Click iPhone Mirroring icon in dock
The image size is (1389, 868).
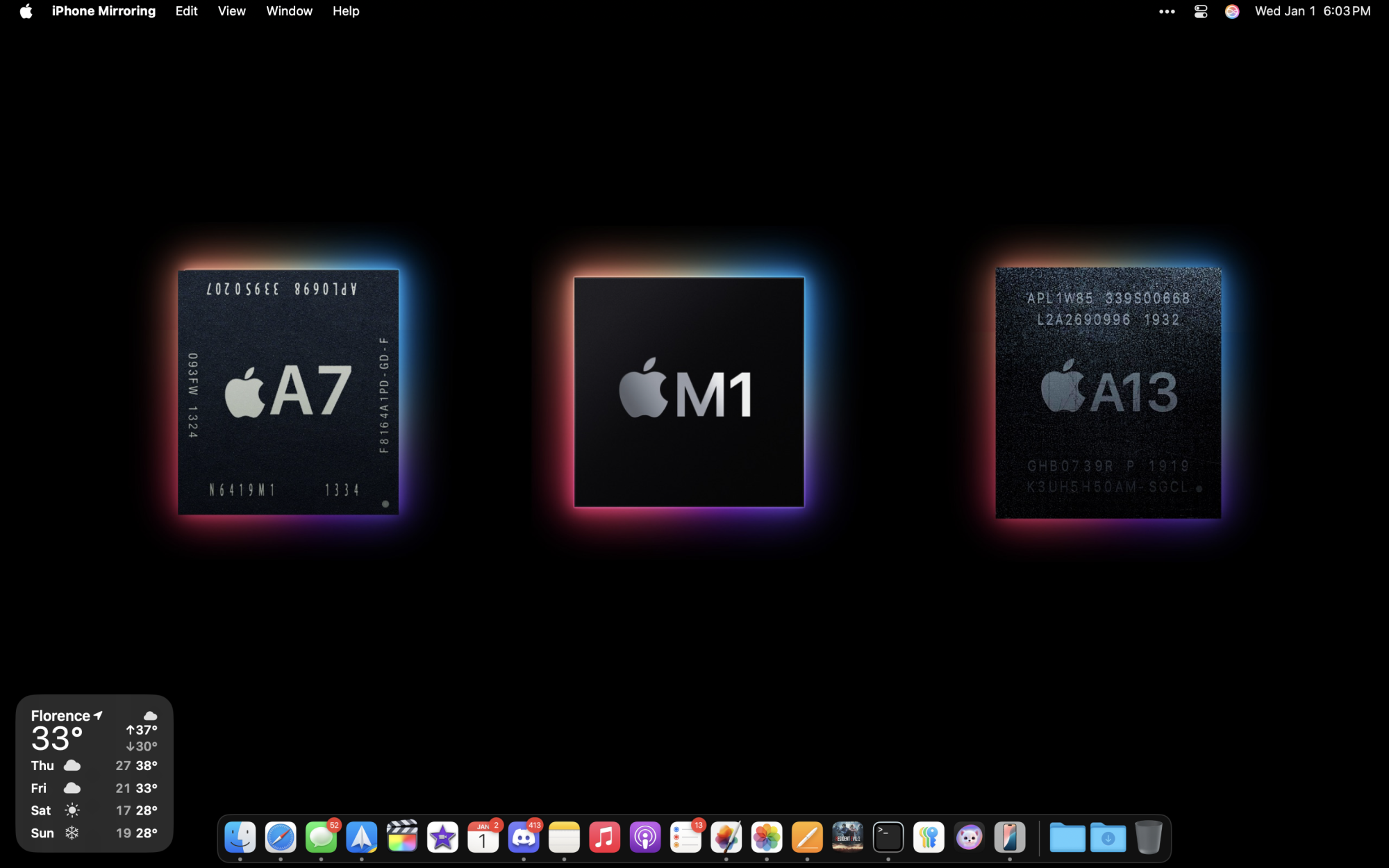click(x=1010, y=837)
